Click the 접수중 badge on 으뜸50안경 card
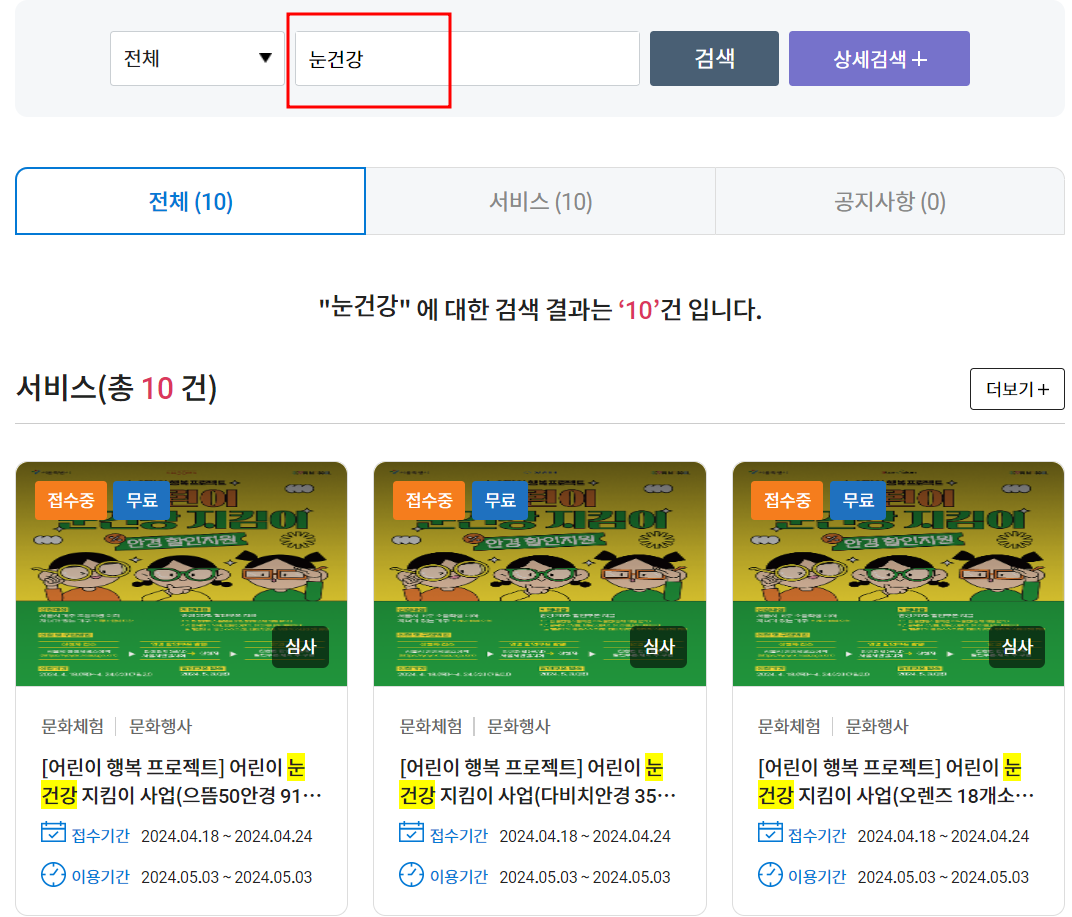 point(71,500)
